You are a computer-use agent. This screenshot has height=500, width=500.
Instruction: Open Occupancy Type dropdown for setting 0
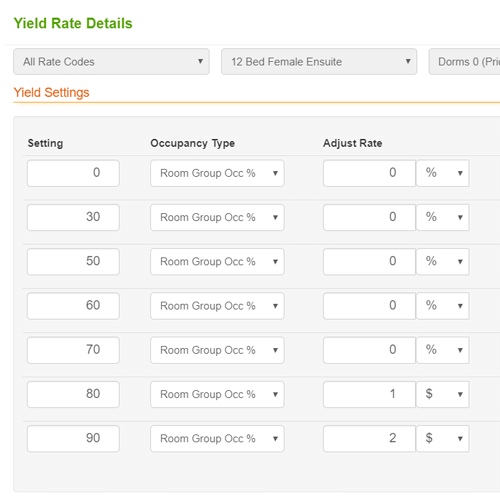tap(217, 173)
